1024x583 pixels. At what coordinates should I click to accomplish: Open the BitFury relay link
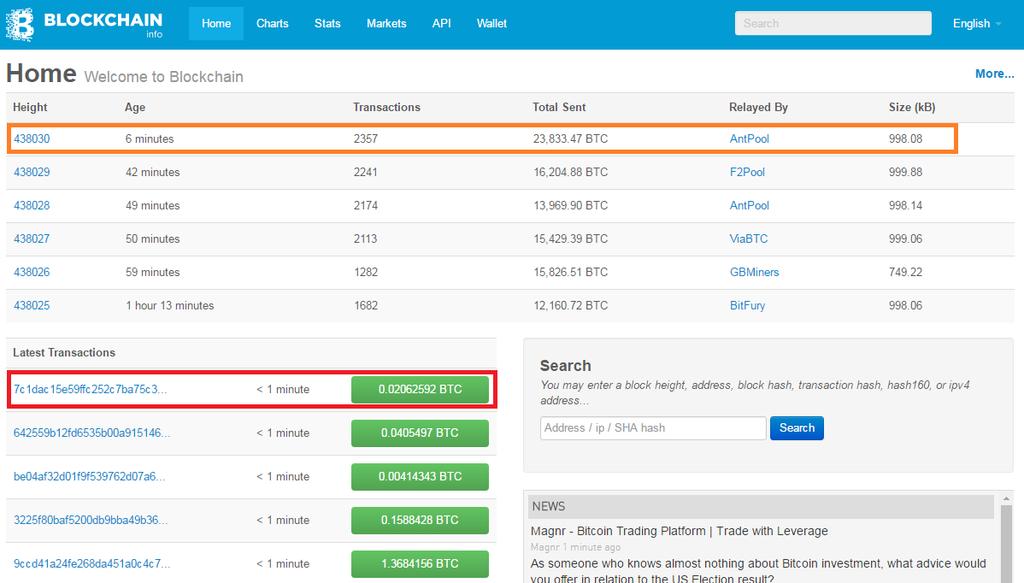pos(747,305)
